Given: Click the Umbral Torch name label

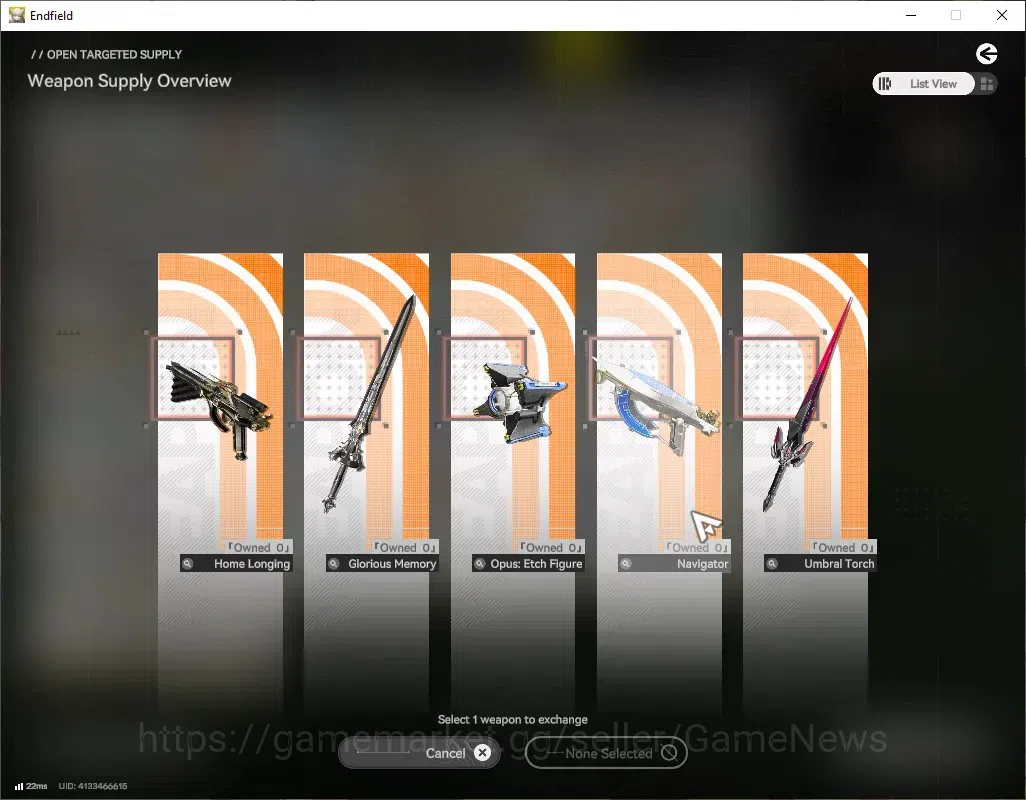Looking at the screenshot, I should pyautogui.click(x=839, y=563).
